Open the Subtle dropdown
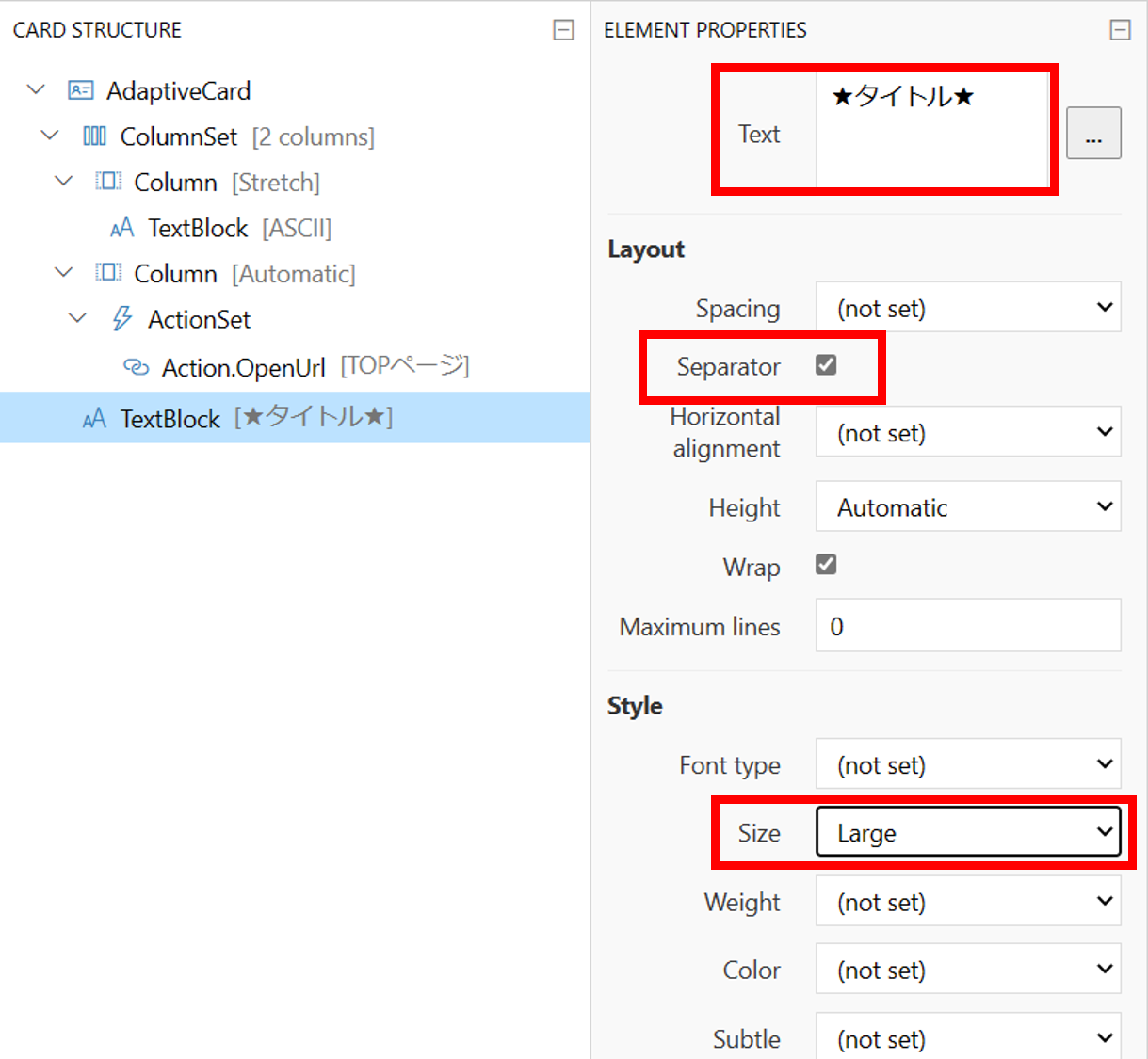1148x1059 pixels. click(968, 1035)
